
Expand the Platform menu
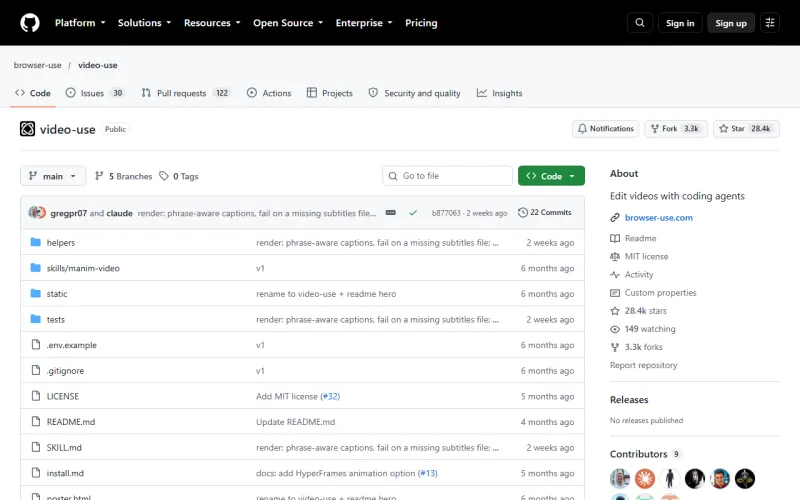click(80, 23)
